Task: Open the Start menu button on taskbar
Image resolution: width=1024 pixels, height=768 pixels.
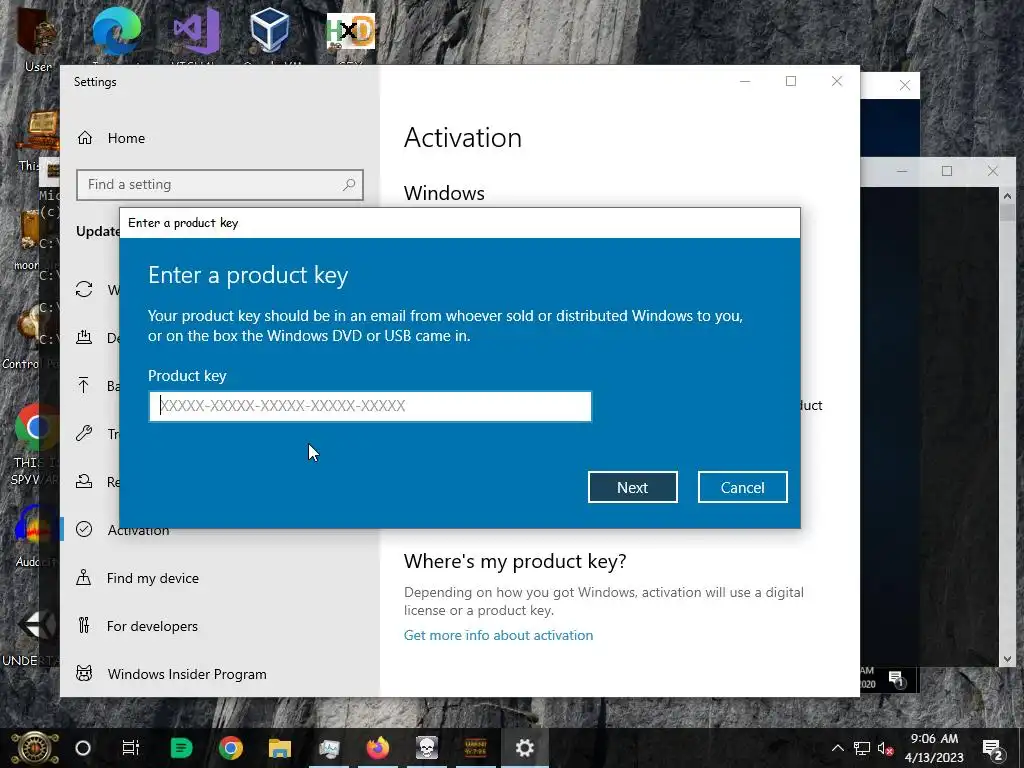Action: pos(35,748)
